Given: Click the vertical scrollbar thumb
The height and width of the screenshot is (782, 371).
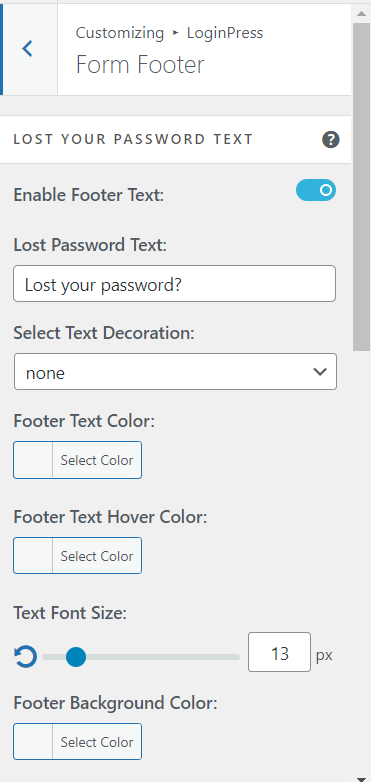Looking at the screenshot, I should pyautogui.click(x=361, y=187).
